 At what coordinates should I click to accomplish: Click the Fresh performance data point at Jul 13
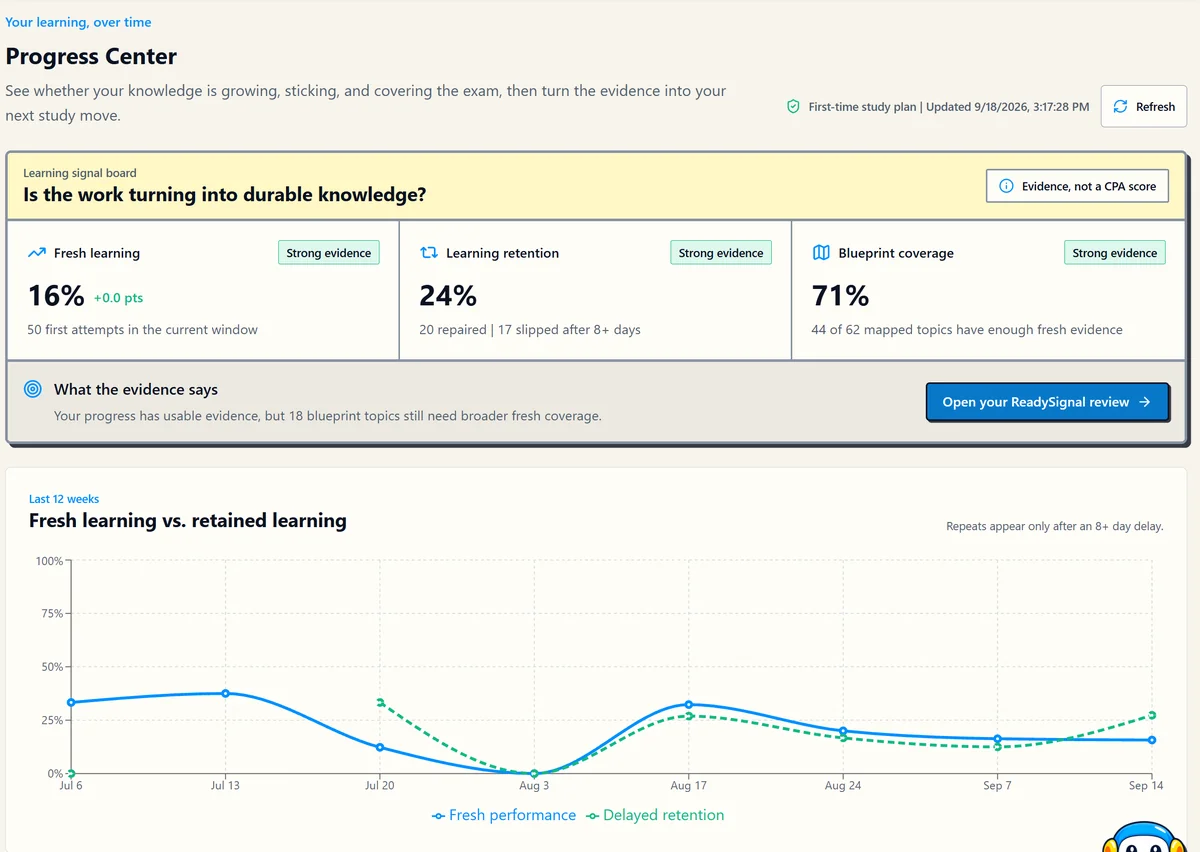click(225, 693)
